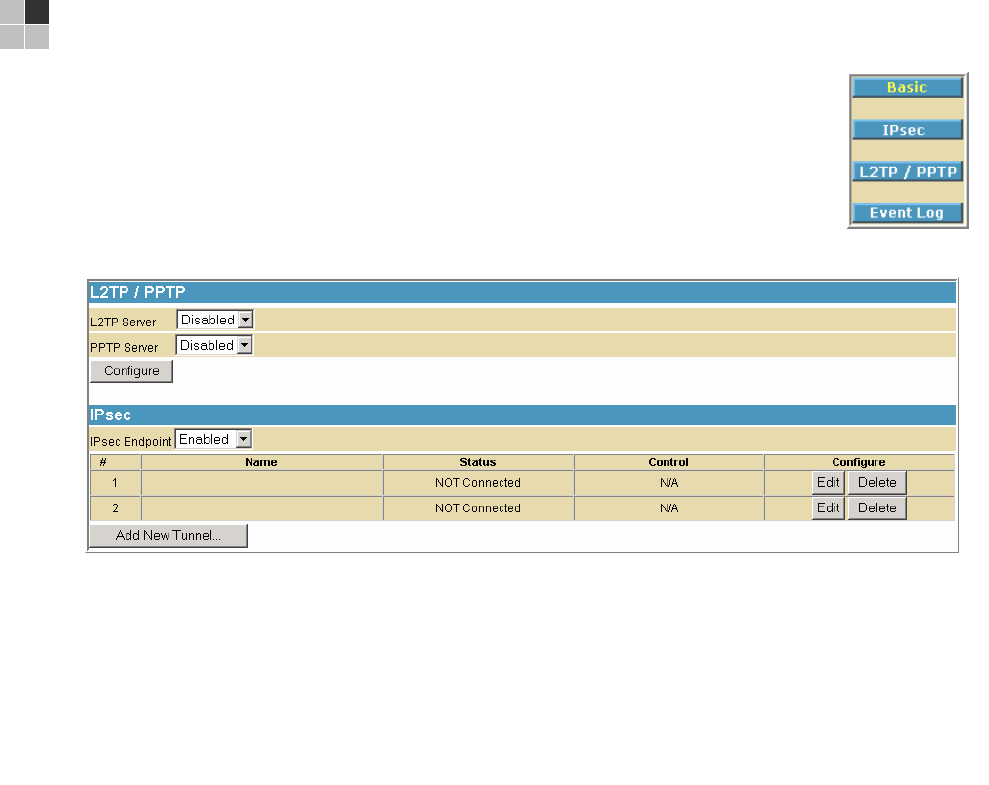Expand the PPTP Server dropdown
The width and height of the screenshot is (989, 785).
tap(214, 345)
